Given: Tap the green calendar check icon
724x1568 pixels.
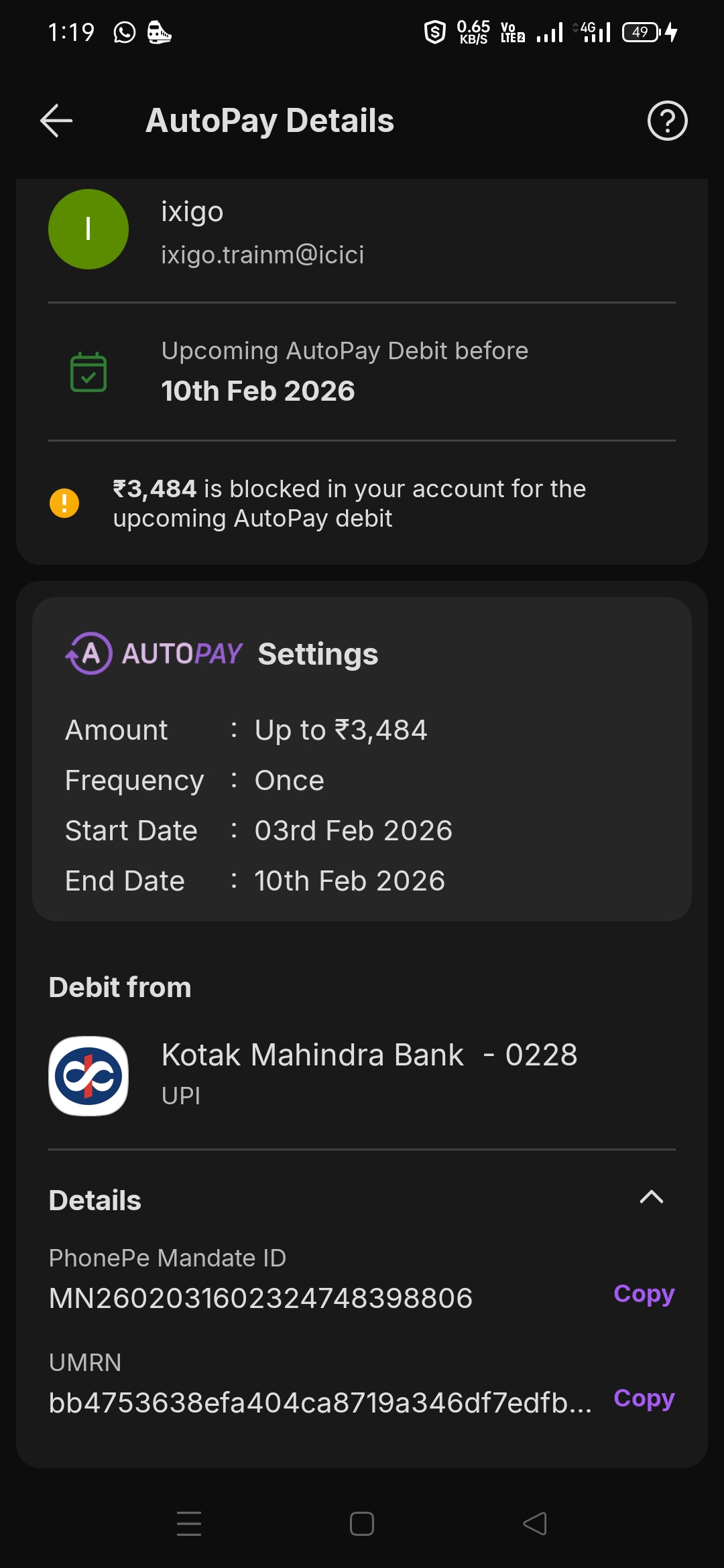Looking at the screenshot, I should (x=88, y=372).
